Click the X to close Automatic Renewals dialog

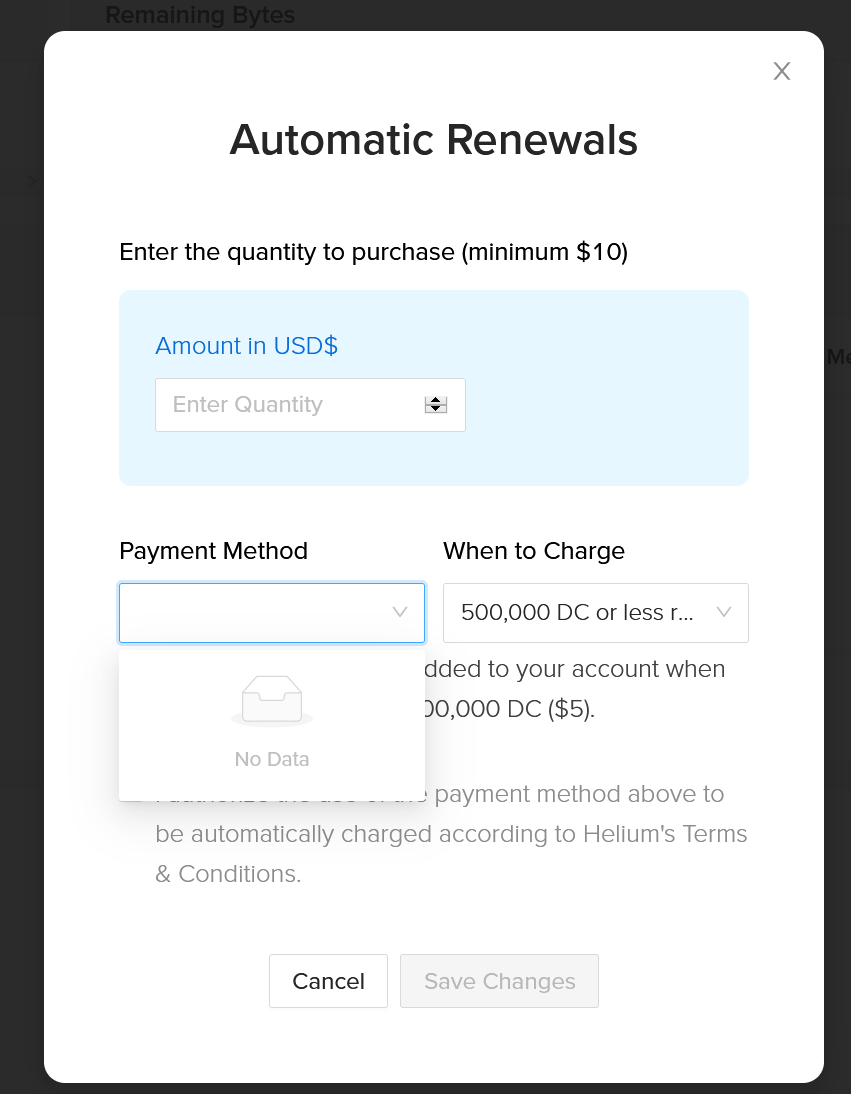(x=781, y=71)
